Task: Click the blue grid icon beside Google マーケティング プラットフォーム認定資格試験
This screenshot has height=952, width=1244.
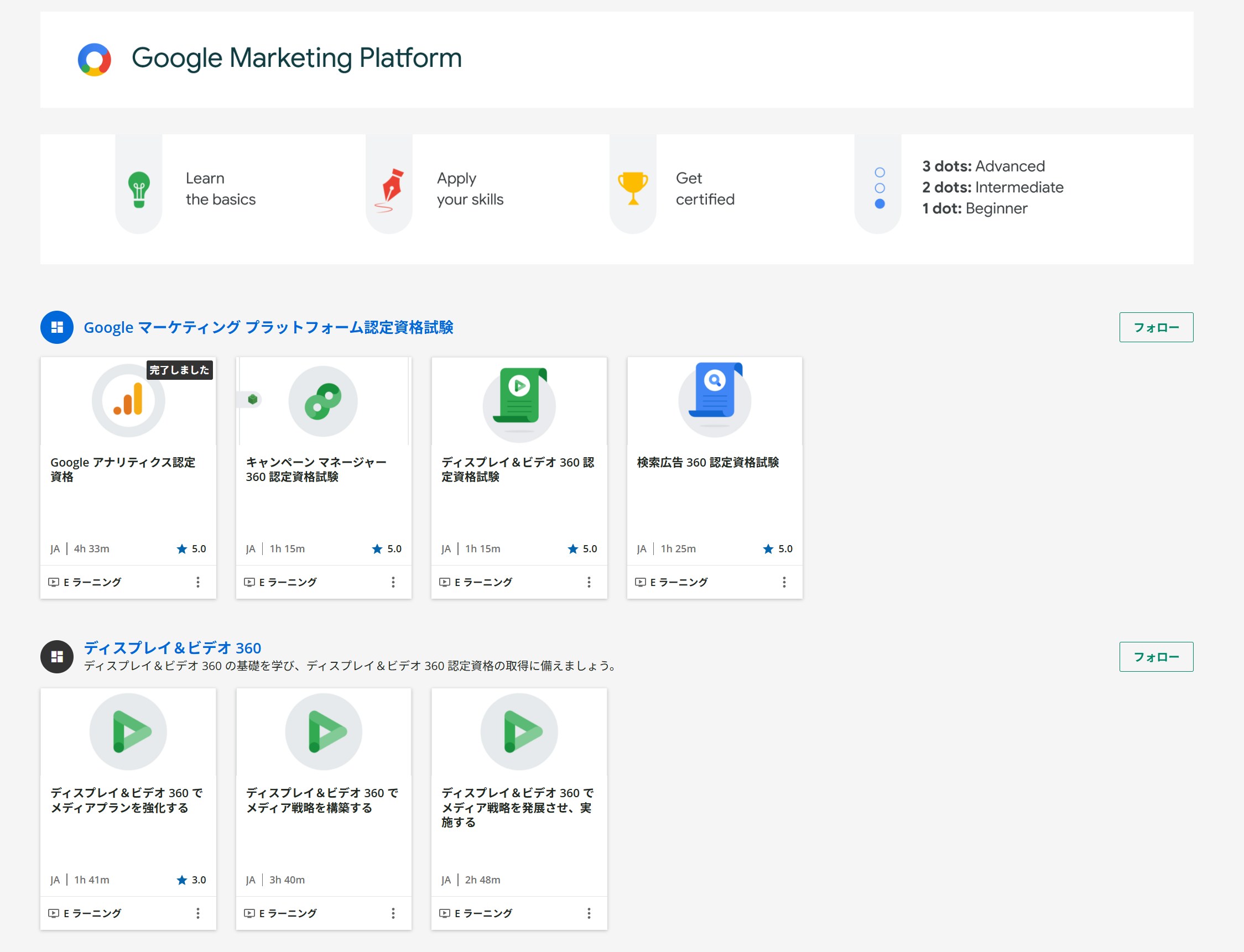Action: tap(57, 327)
